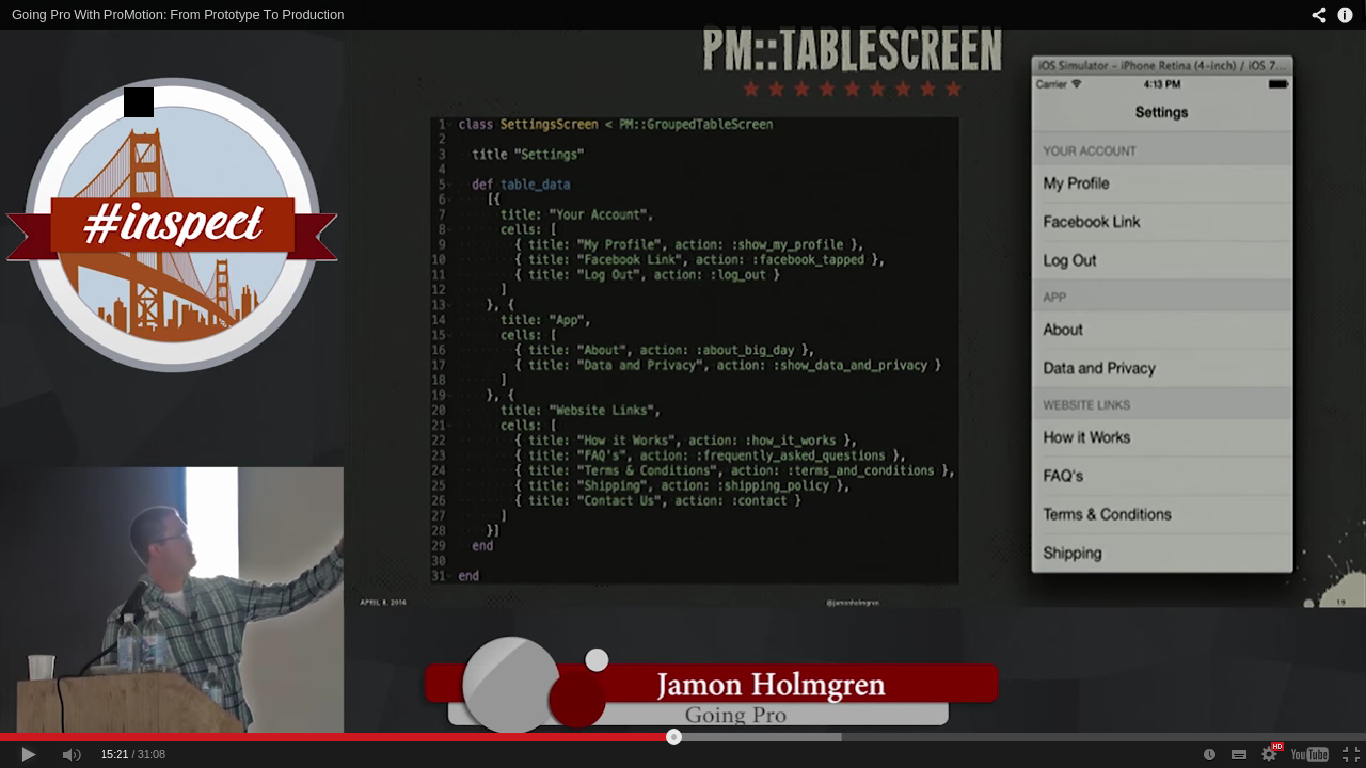Toggle the red HD quality badge
This screenshot has width=1366, height=768.
click(x=1277, y=746)
